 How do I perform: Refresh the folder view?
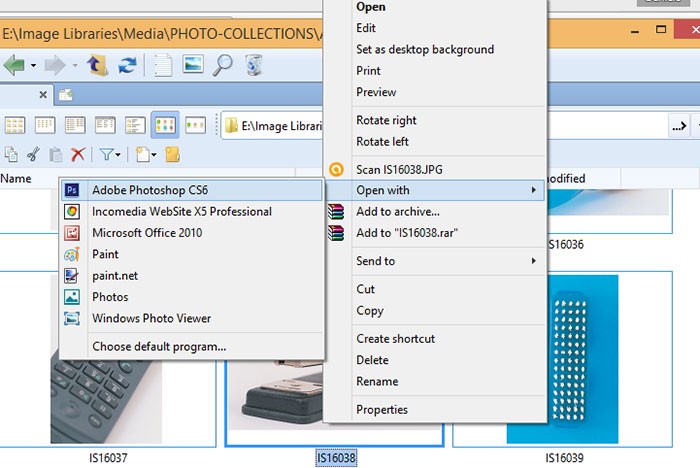coord(128,66)
